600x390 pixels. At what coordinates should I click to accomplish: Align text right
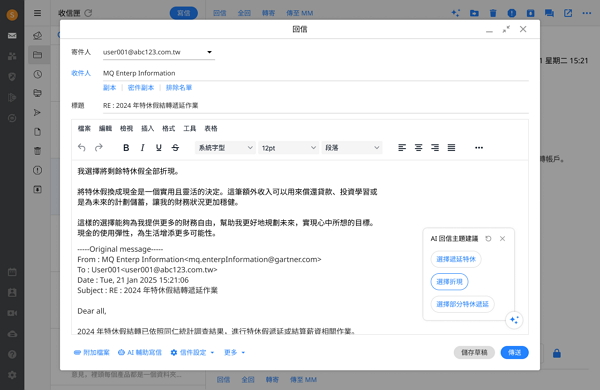pos(435,148)
